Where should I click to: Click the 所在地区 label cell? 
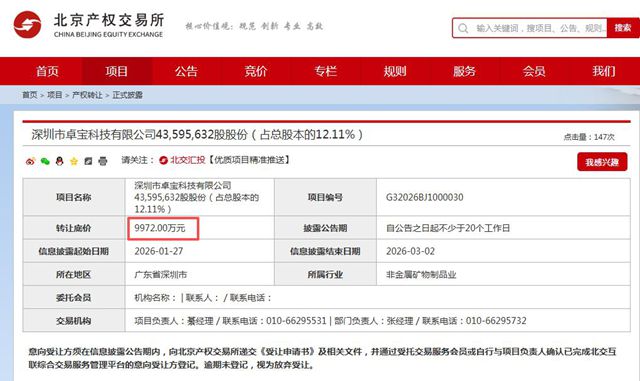click(74, 274)
